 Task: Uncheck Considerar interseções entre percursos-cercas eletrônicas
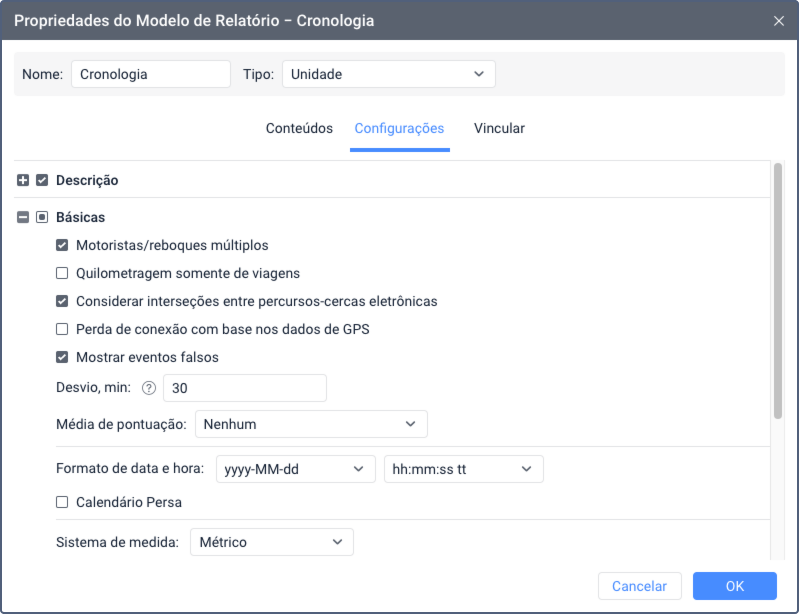pos(62,302)
